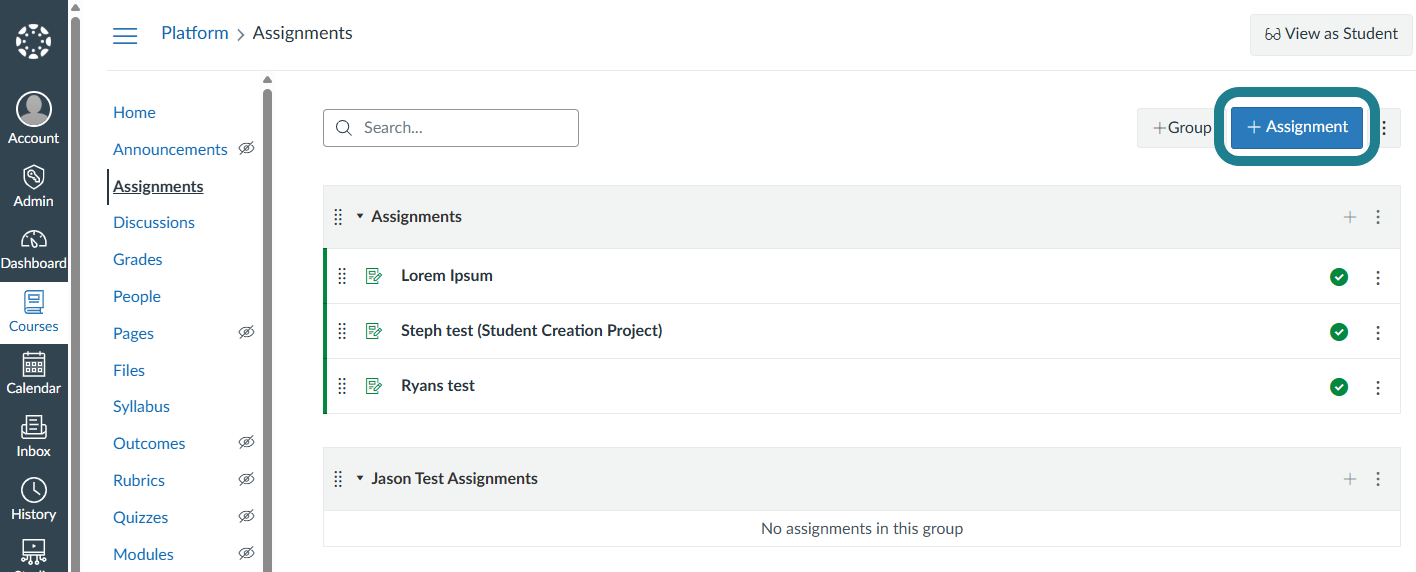Click the hidden eye icon beside Rubrics

click(246, 479)
